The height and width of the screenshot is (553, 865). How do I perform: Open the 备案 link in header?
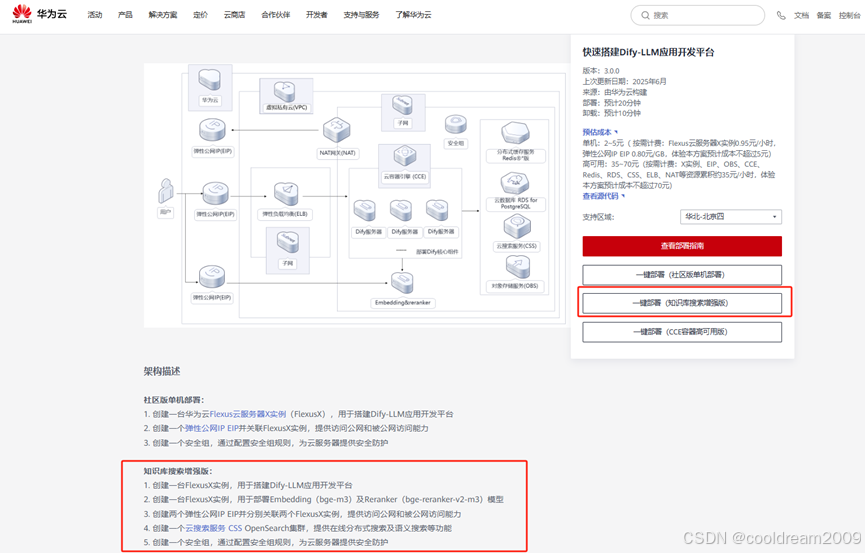pyautogui.click(x=824, y=15)
